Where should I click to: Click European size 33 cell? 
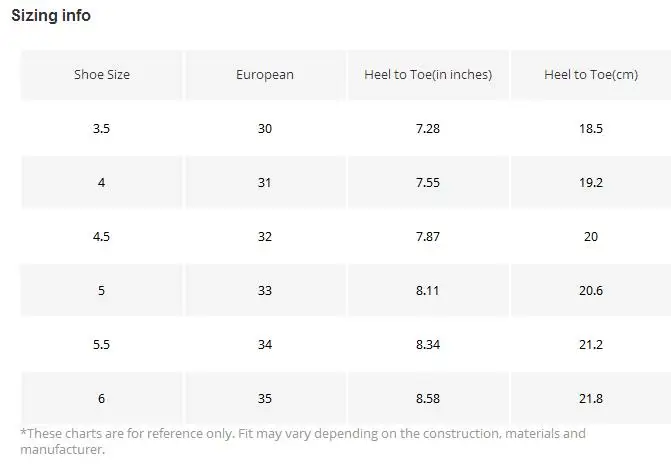click(265, 290)
